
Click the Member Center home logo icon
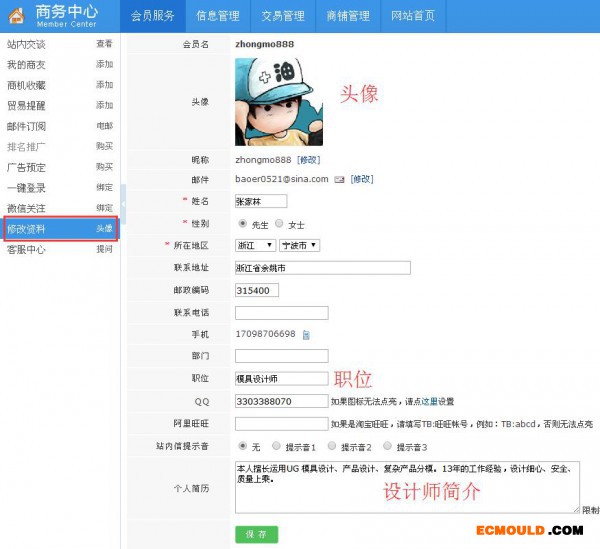click(16, 15)
